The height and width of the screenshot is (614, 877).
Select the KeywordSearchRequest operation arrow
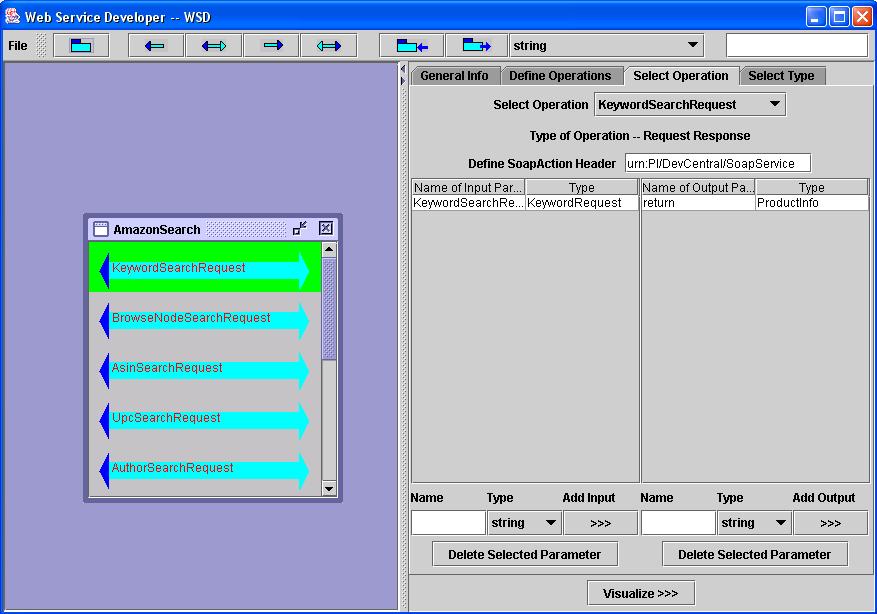click(x=205, y=269)
